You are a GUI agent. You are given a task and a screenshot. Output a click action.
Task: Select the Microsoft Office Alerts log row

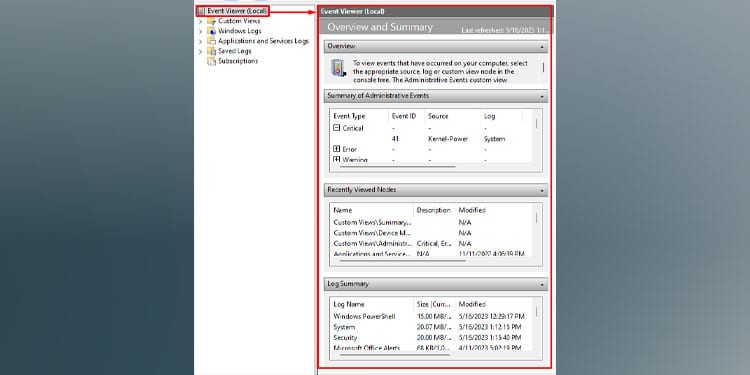click(x=430, y=348)
